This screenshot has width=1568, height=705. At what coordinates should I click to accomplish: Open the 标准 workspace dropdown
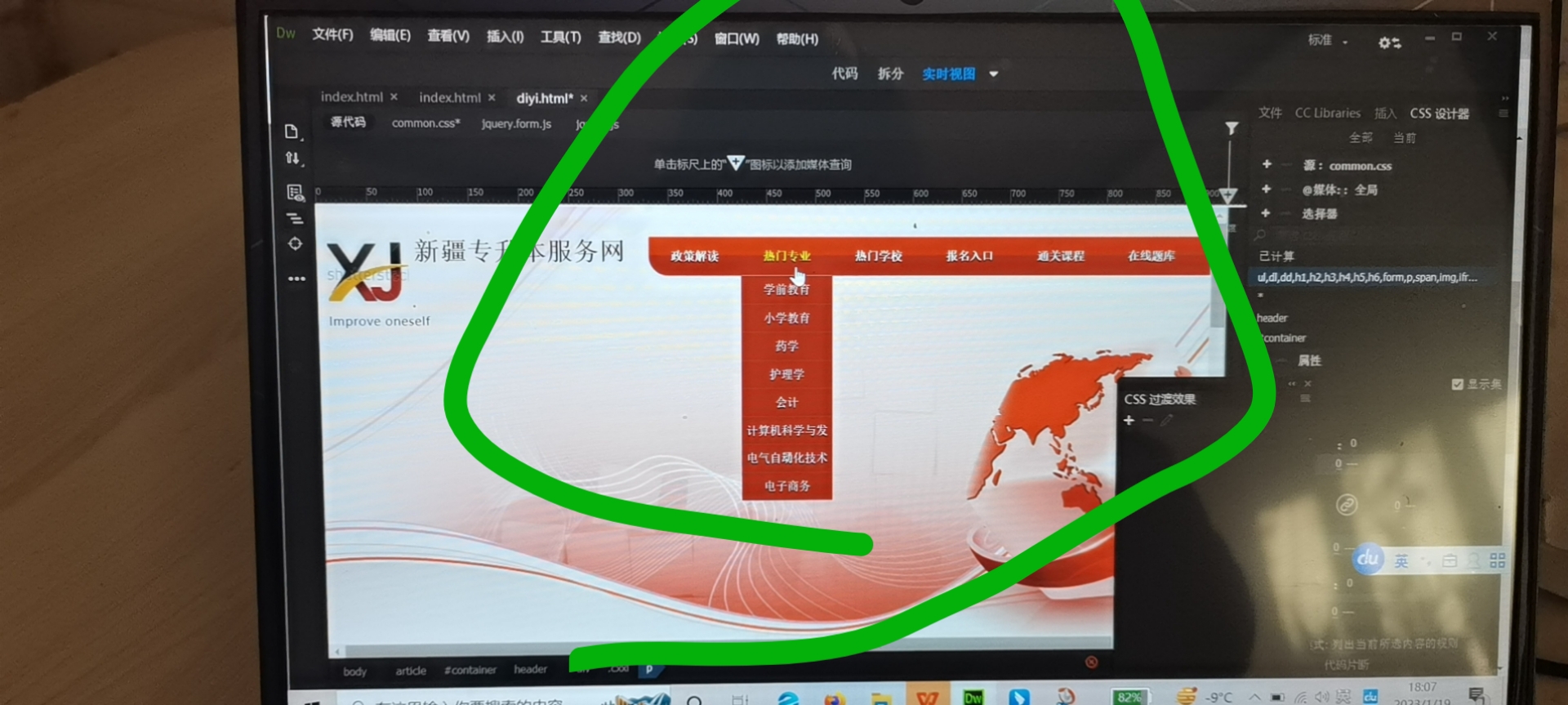(1328, 40)
